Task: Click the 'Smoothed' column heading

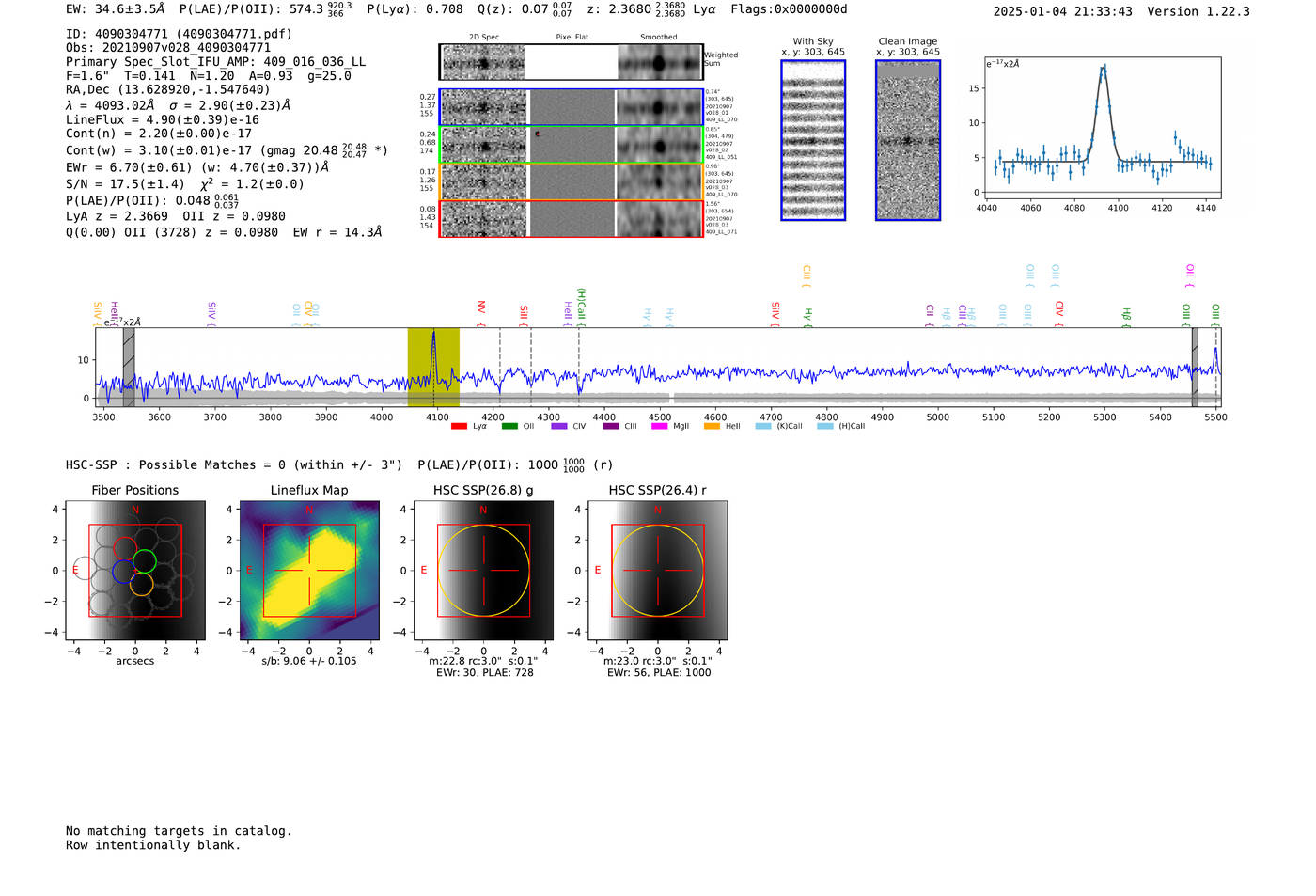Action: coord(658,38)
